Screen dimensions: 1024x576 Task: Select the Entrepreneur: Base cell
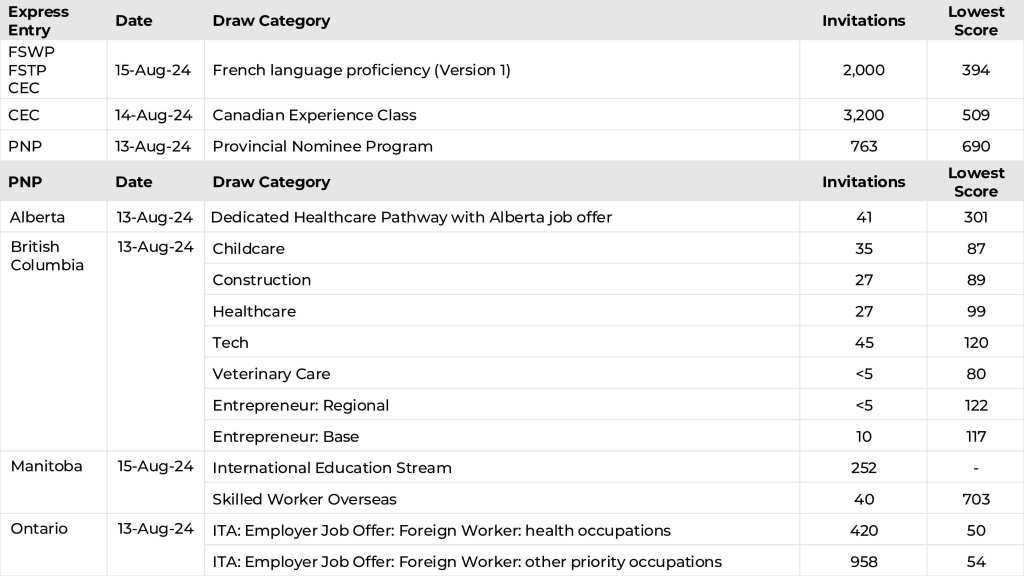click(285, 436)
